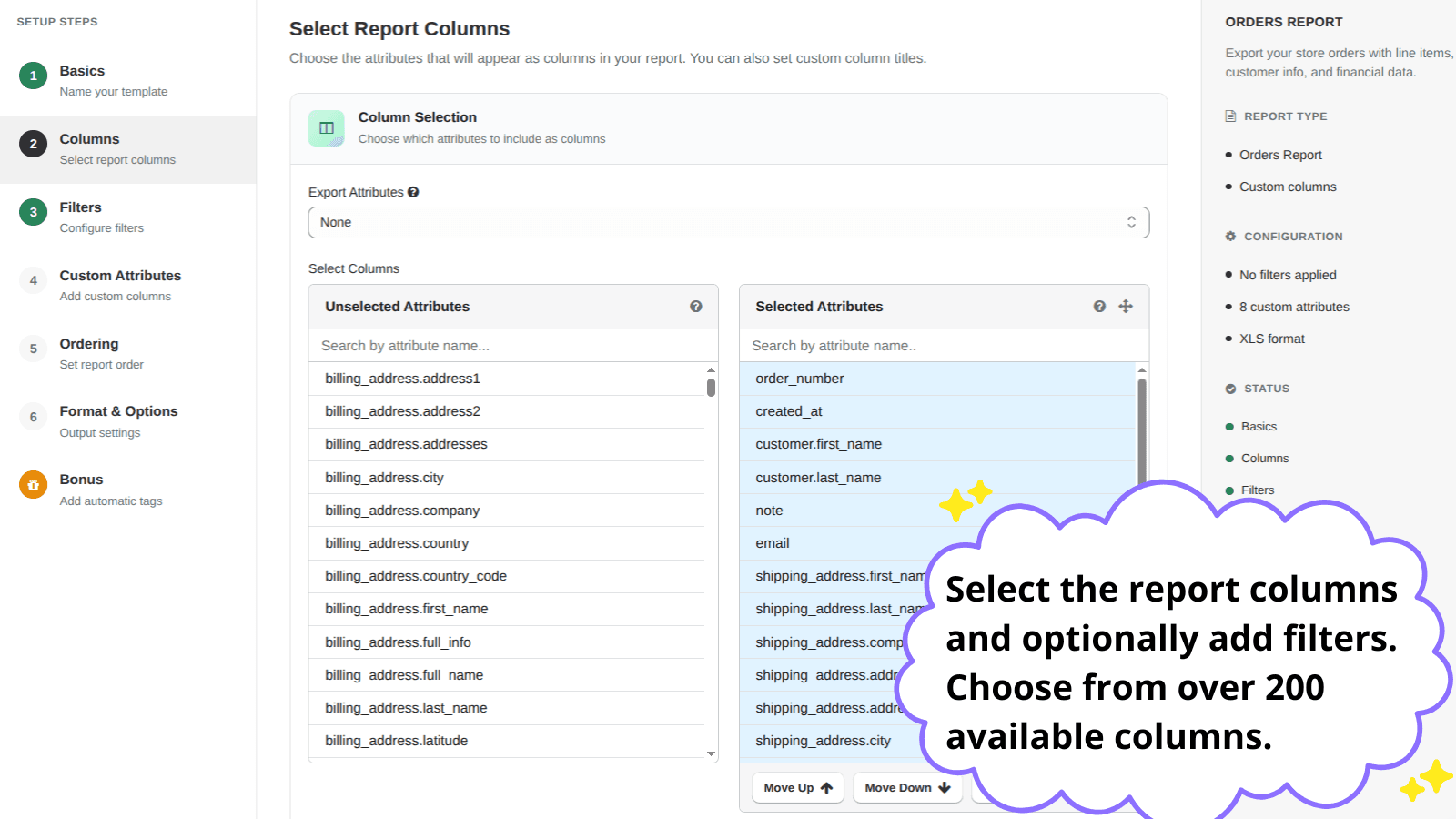Click the move handle icon beside Selected Attributes
Viewport: 1456px width, 819px height.
click(x=1126, y=307)
